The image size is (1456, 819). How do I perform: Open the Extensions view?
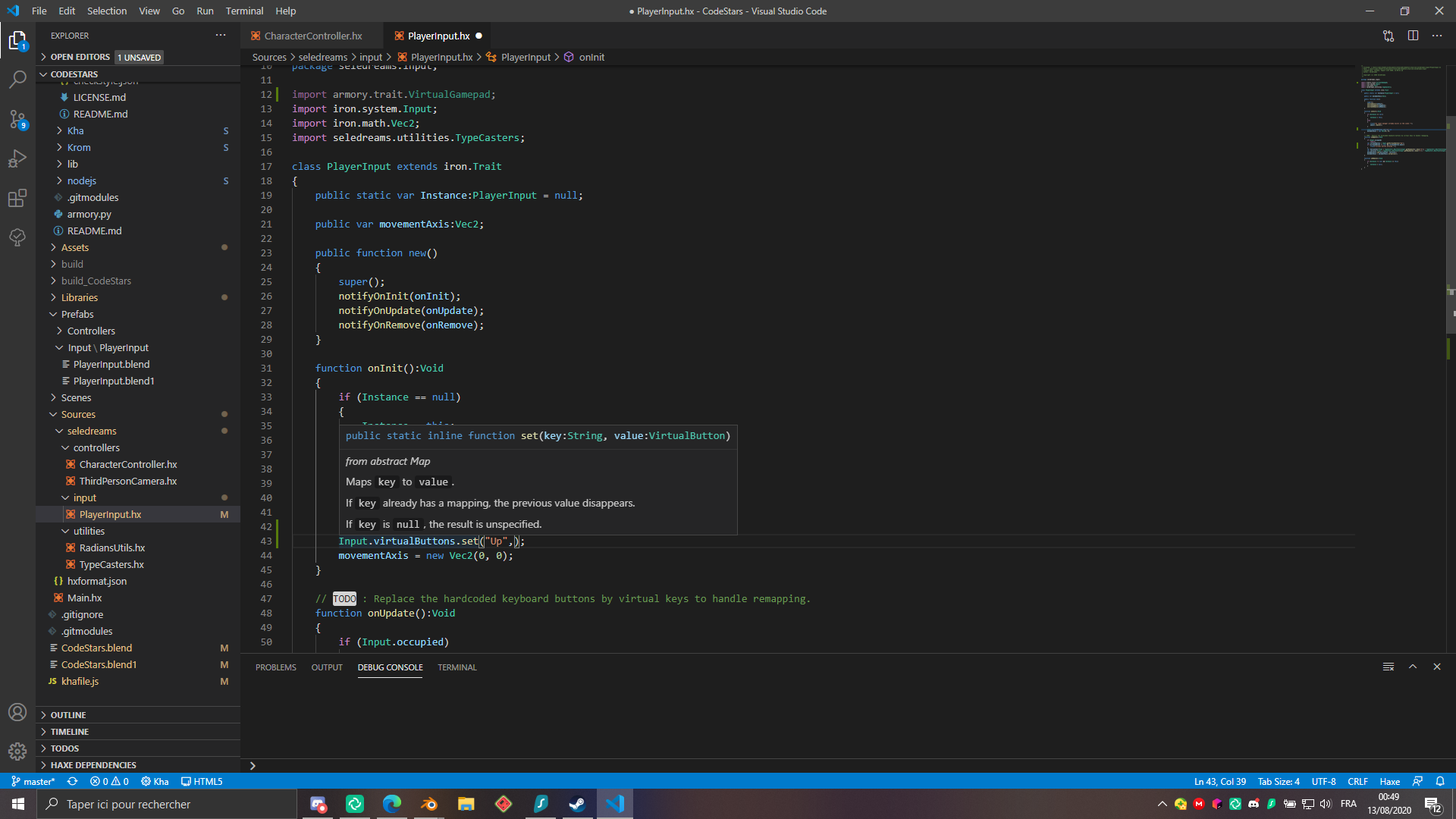coord(17,198)
